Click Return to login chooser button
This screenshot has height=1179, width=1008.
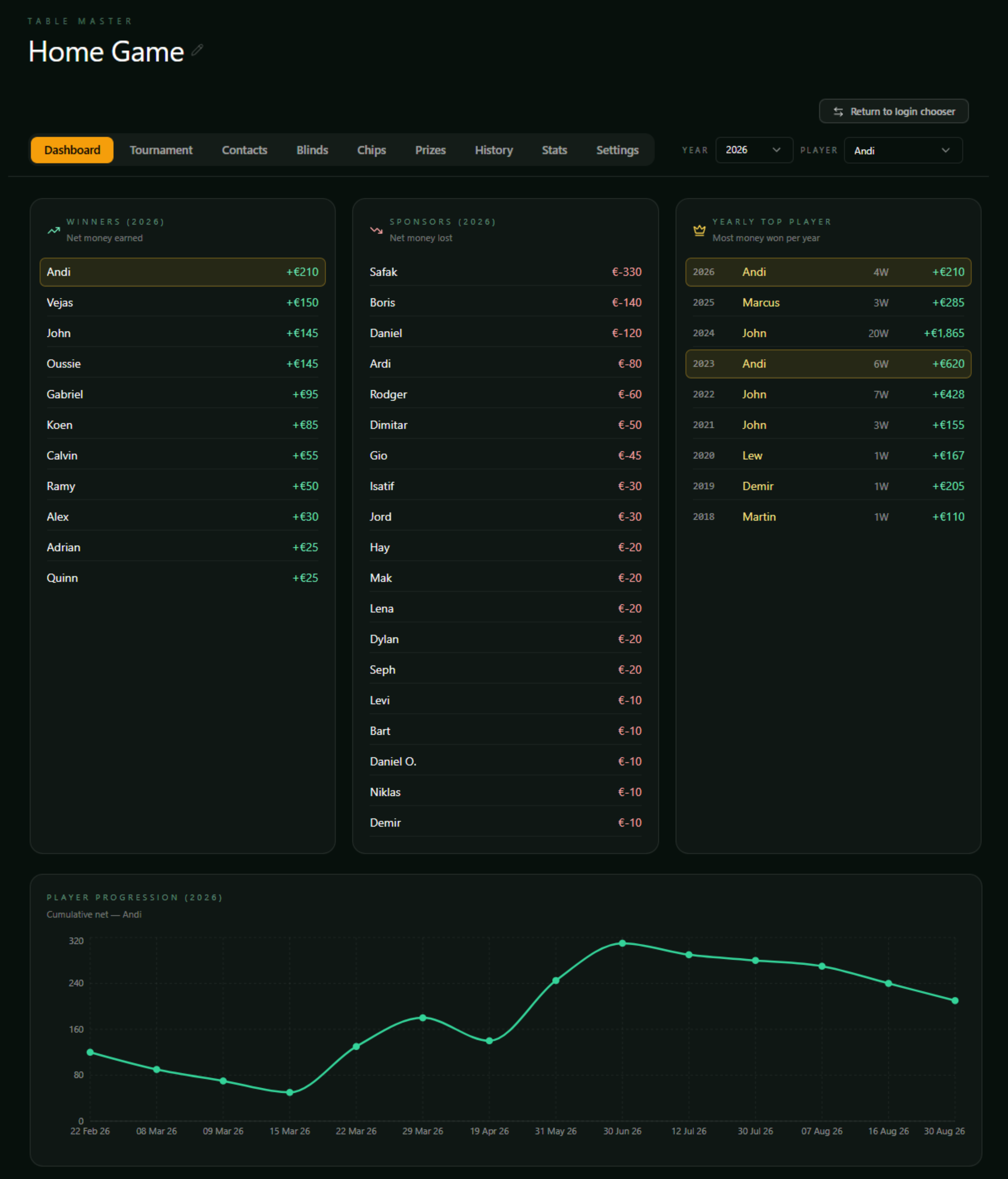point(894,112)
